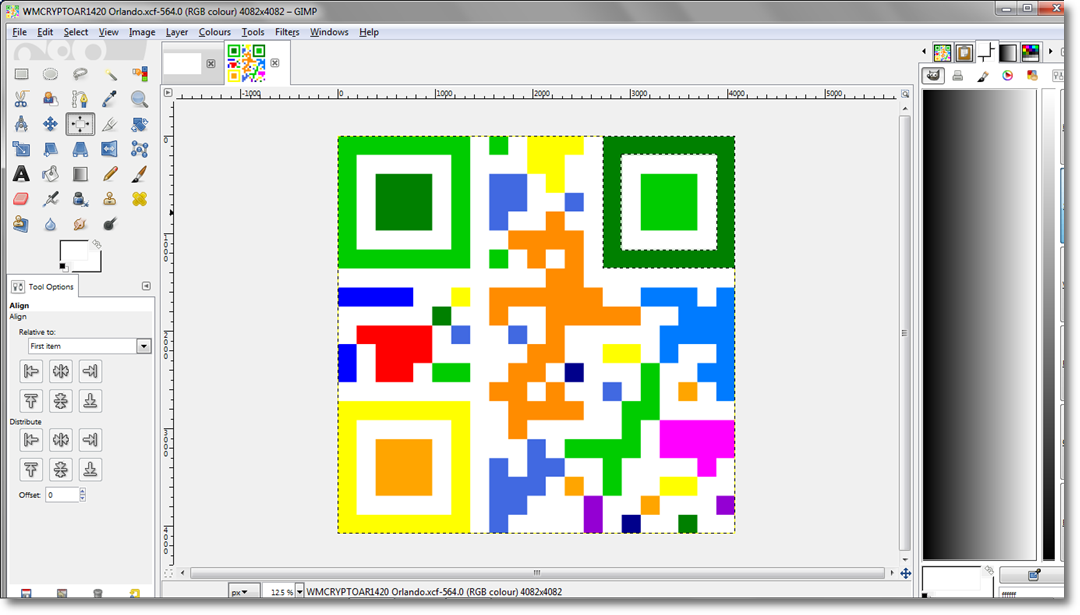Viewport: 1080px width, 615px height.
Task: Distribute right edges of targets
Action: (x=90, y=439)
